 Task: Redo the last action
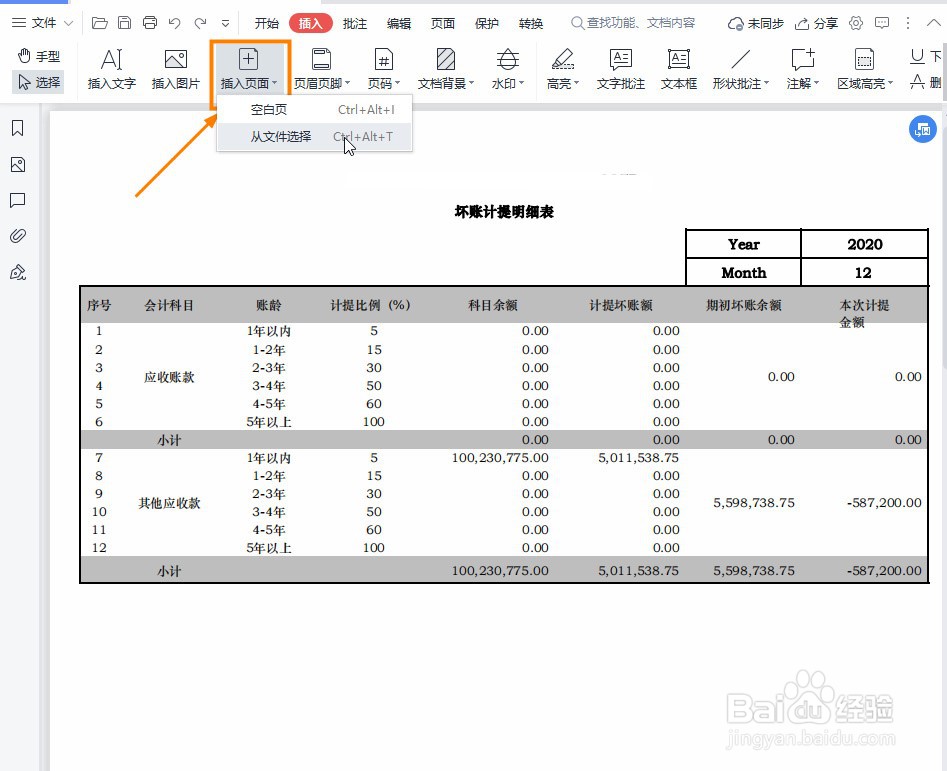click(200, 23)
